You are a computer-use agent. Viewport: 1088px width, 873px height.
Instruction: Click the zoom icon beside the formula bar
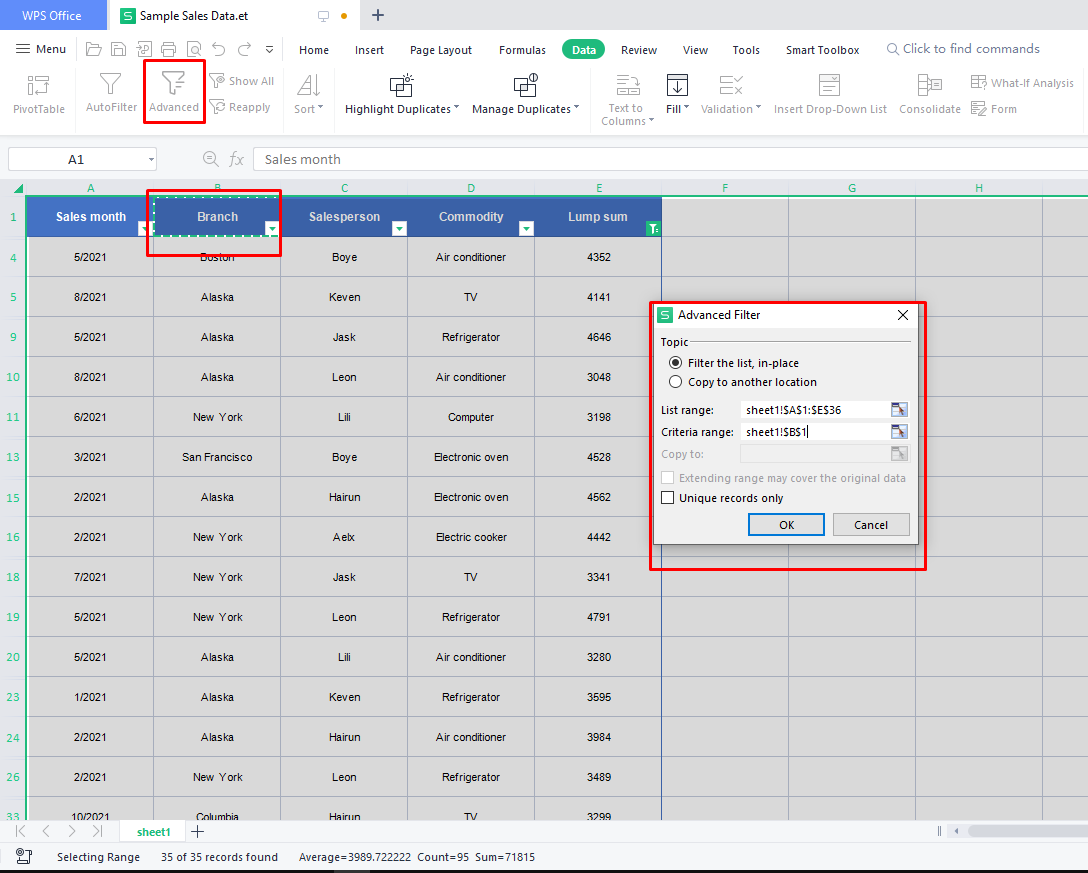tap(210, 159)
